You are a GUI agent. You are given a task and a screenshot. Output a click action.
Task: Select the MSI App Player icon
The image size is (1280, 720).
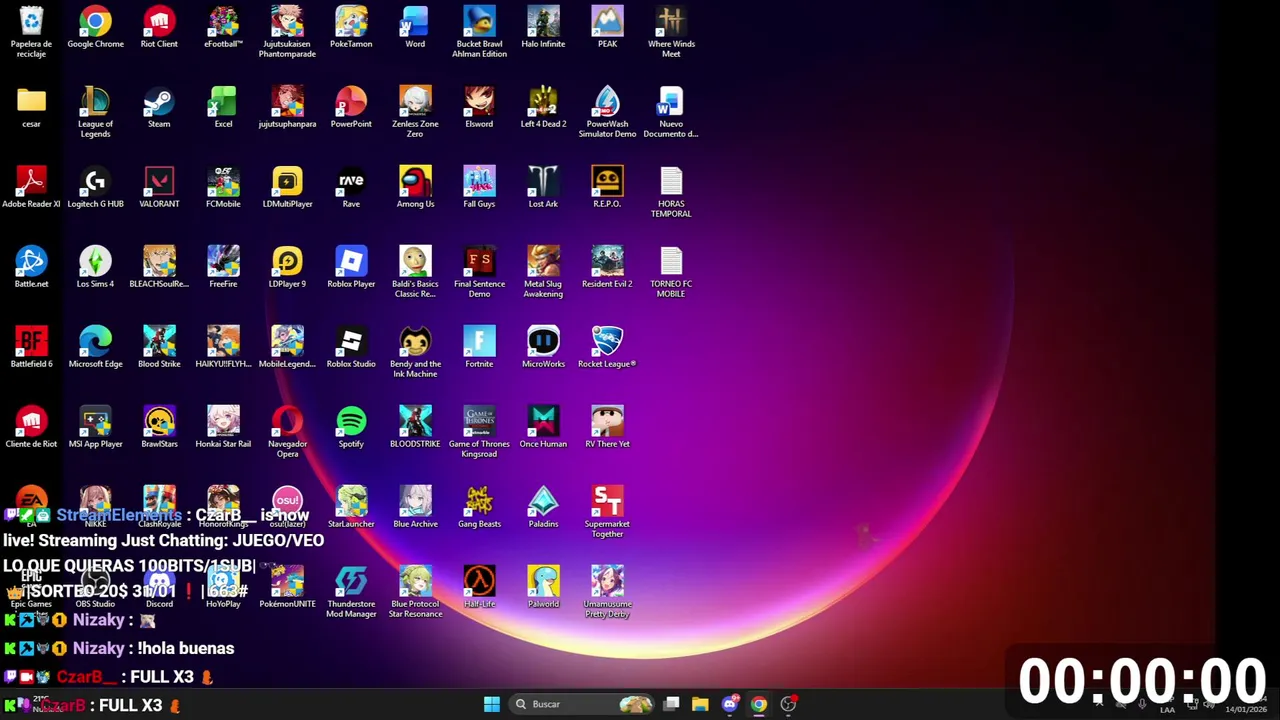point(95,427)
